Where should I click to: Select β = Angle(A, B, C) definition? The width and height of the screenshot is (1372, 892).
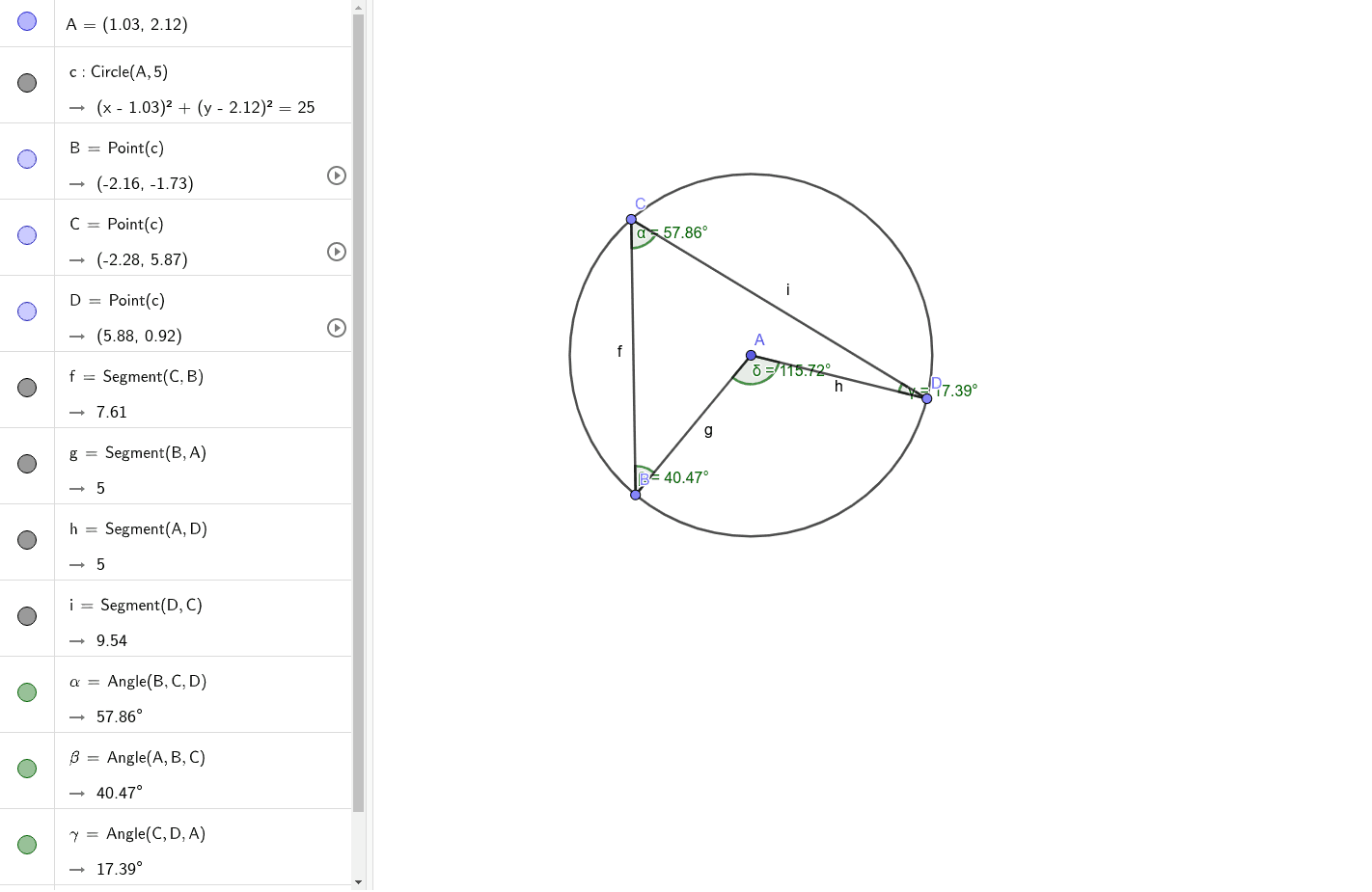pos(137,758)
